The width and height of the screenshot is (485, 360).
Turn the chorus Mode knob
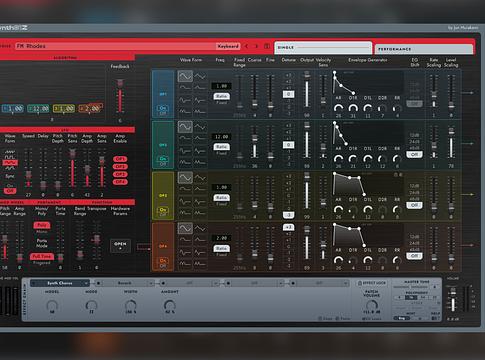[x=91, y=305]
